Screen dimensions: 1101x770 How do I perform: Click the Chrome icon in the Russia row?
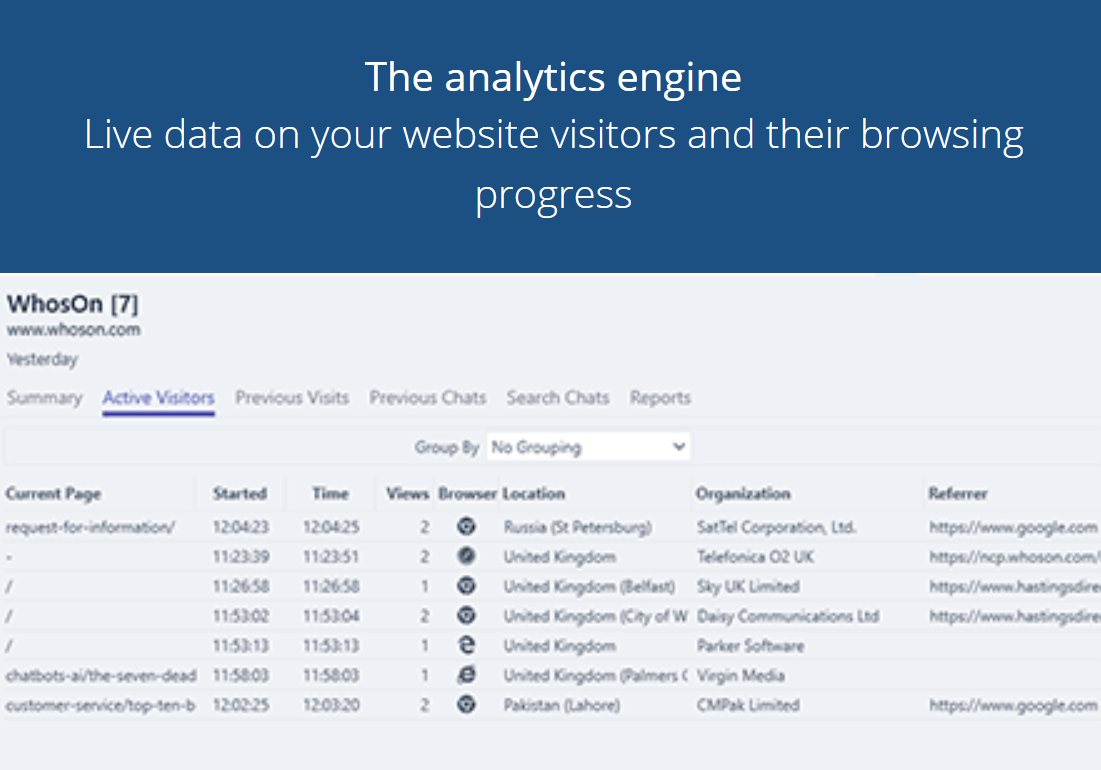coord(466,526)
